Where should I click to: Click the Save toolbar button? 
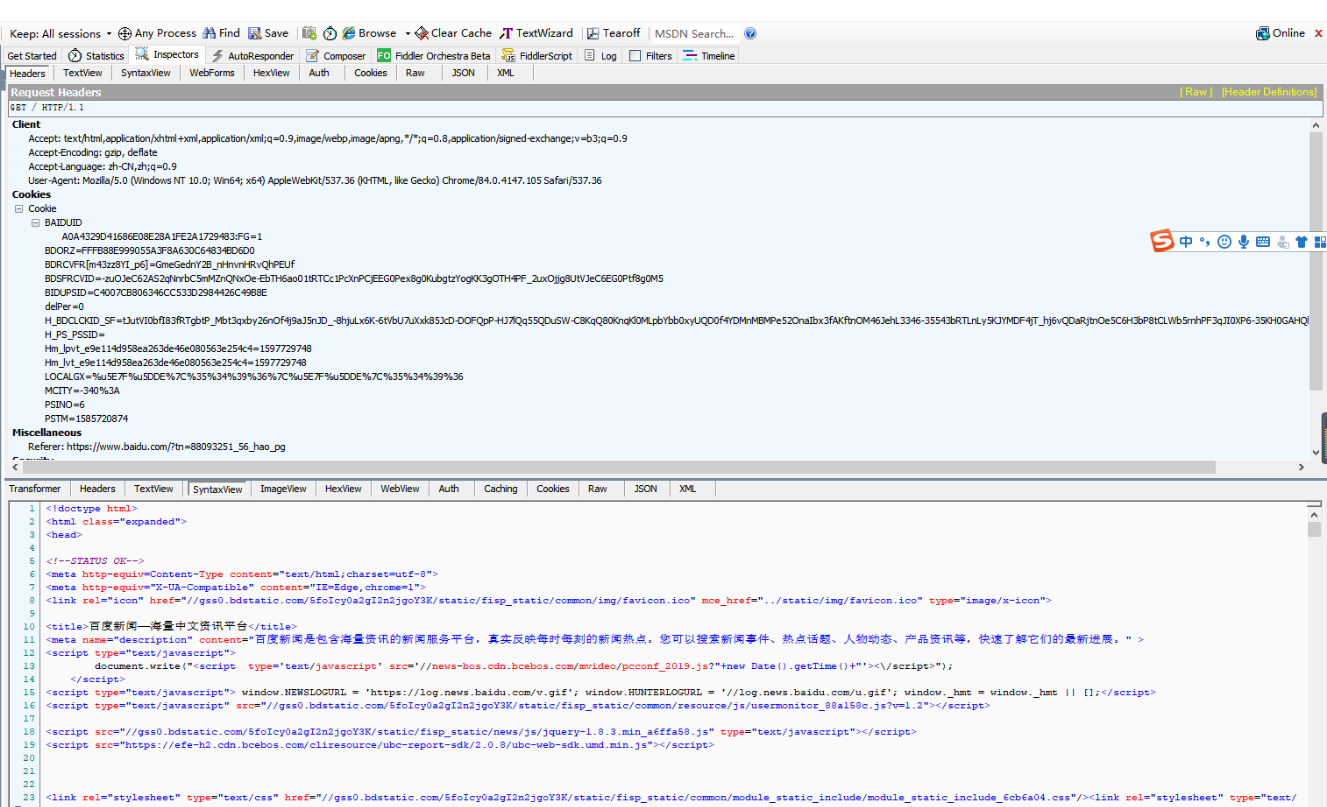pyautogui.click(x=268, y=34)
